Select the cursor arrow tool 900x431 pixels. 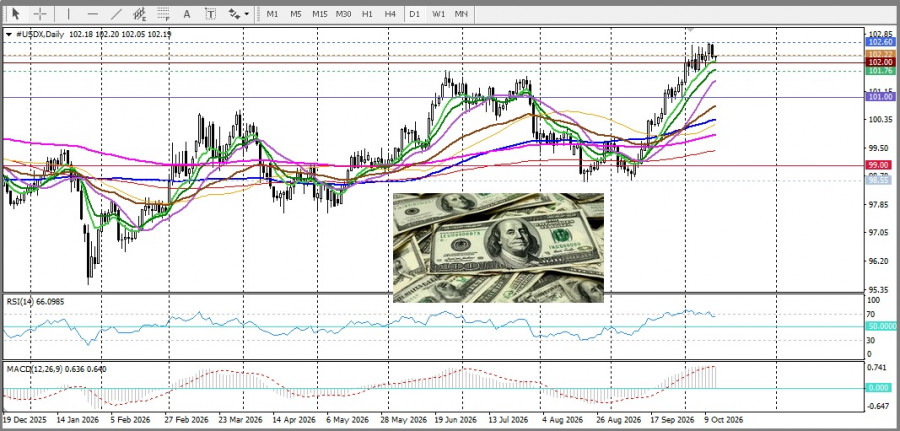[x=15, y=13]
